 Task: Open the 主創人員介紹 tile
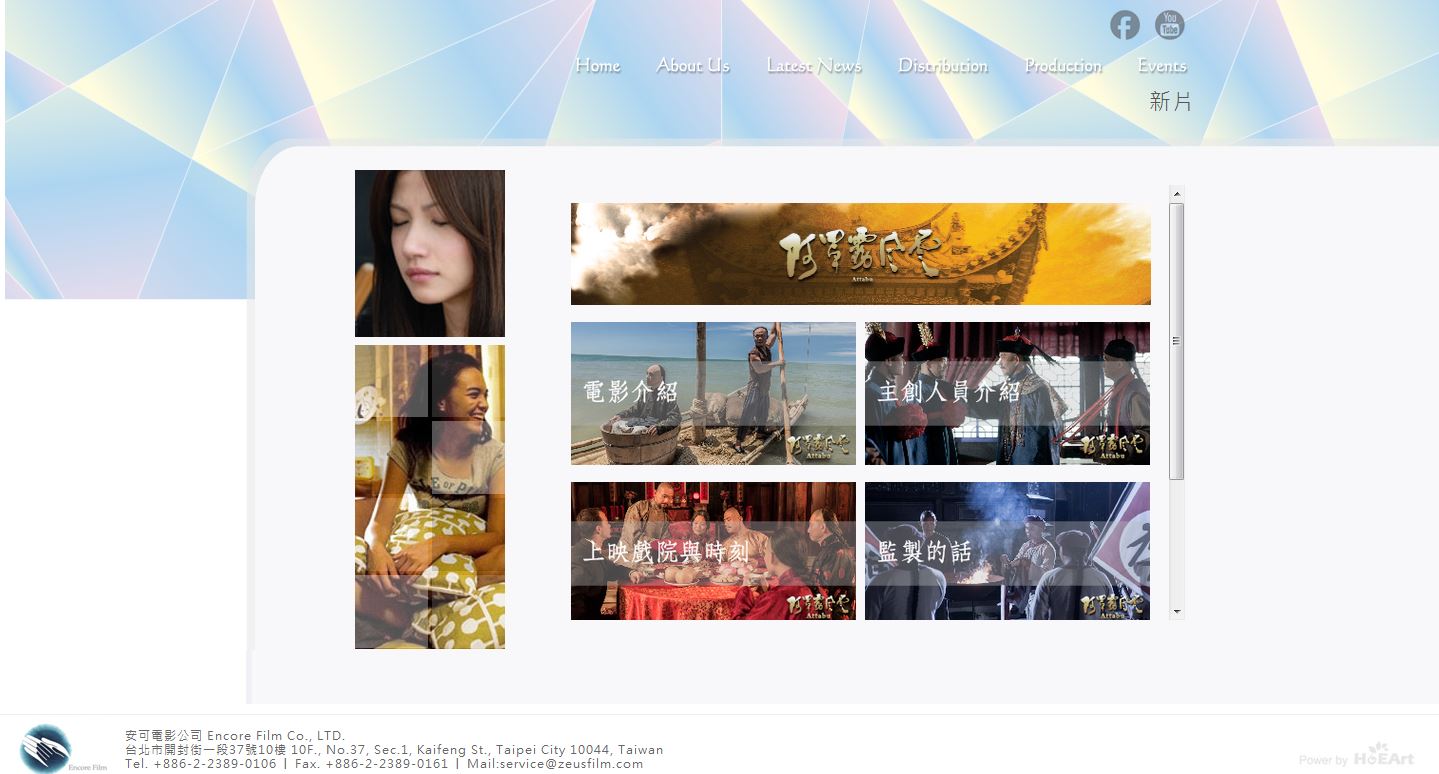click(x=1007, y=393)
